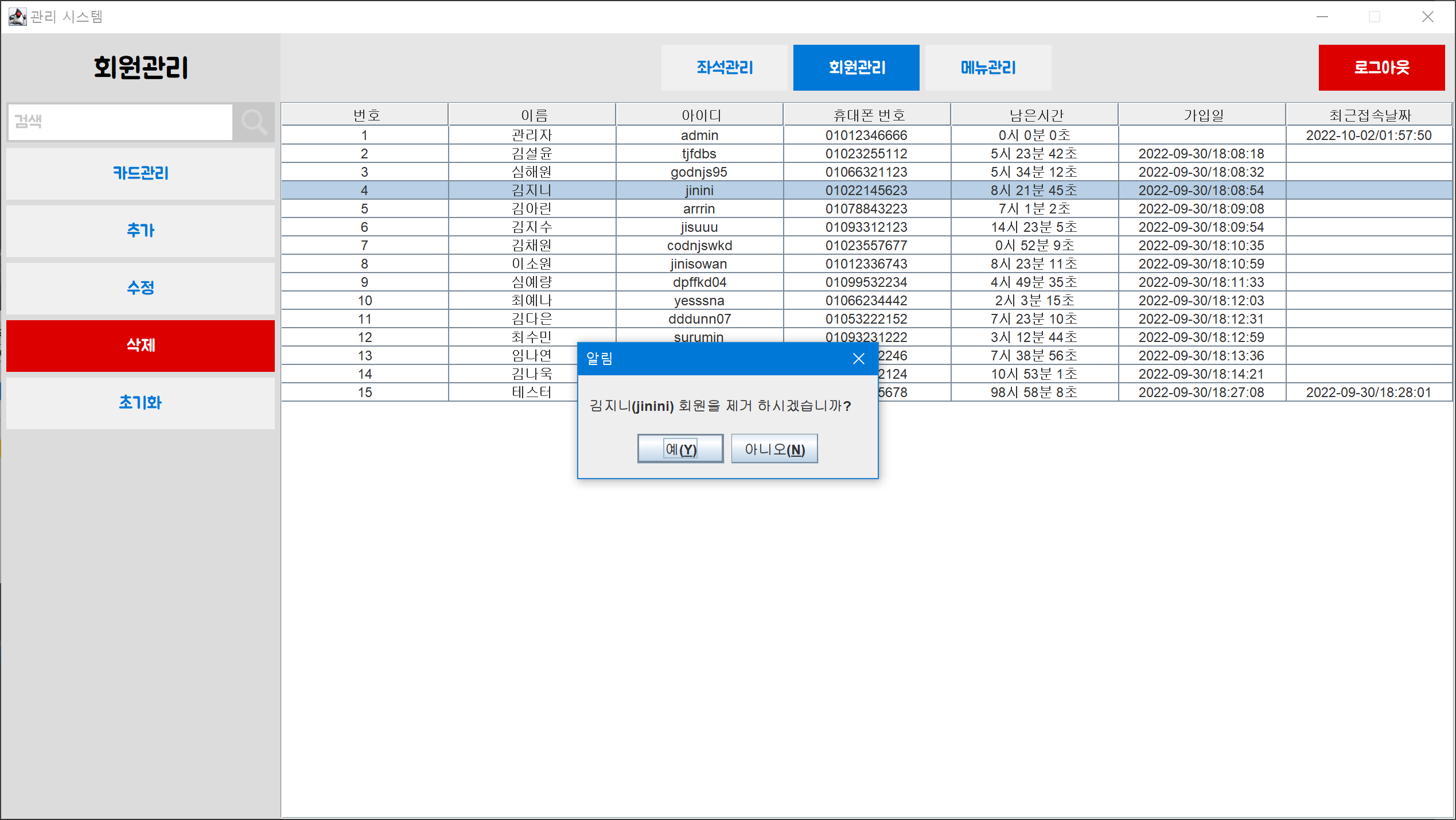Click the 수정 button to edit member
1456x820 pixels.
[x=141, y=288]
